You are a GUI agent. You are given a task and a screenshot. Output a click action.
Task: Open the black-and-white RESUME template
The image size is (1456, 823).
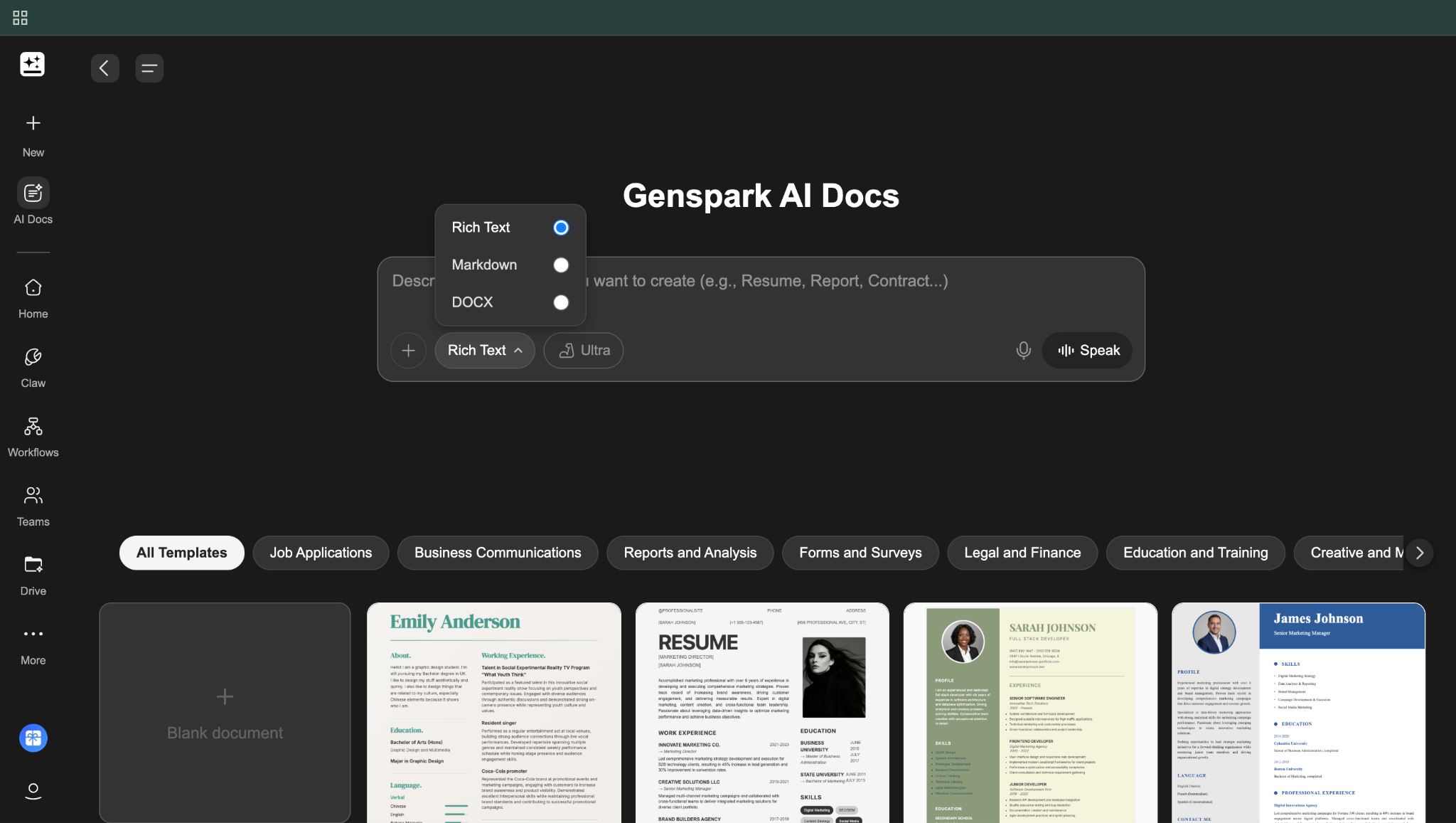[x=762, y=713]
